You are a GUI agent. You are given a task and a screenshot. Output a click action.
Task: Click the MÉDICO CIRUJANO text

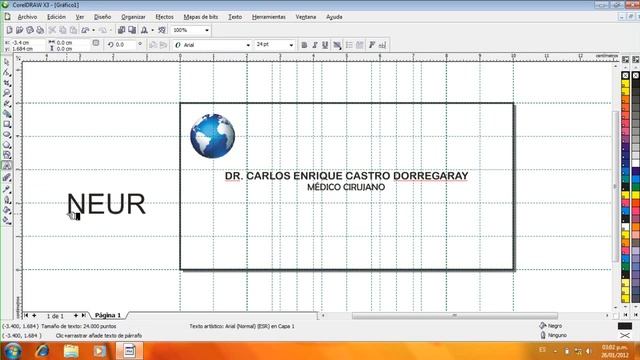346,187
